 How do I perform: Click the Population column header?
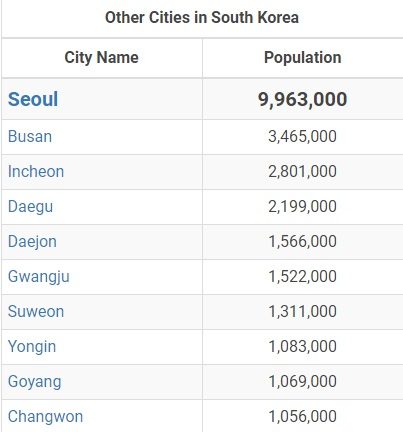(x=303, y=57)
